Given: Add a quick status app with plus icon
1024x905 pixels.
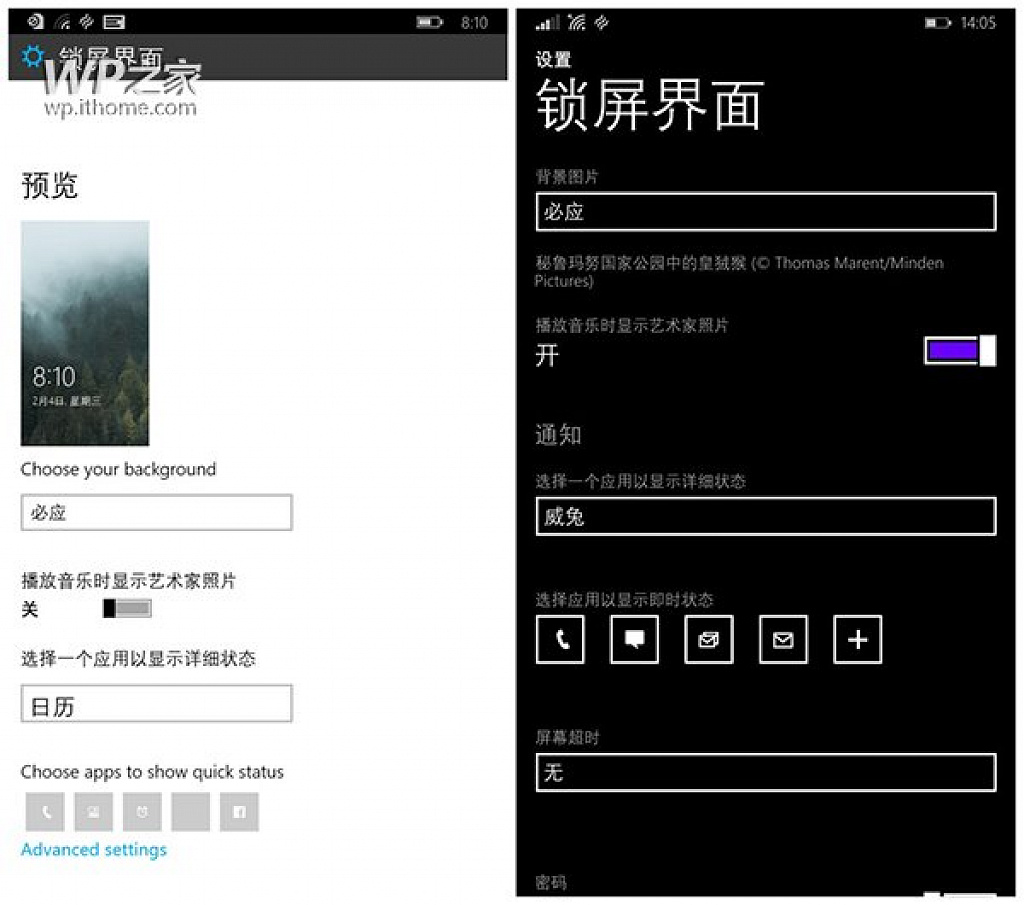Looking at the screenshot, I should 857,639.
